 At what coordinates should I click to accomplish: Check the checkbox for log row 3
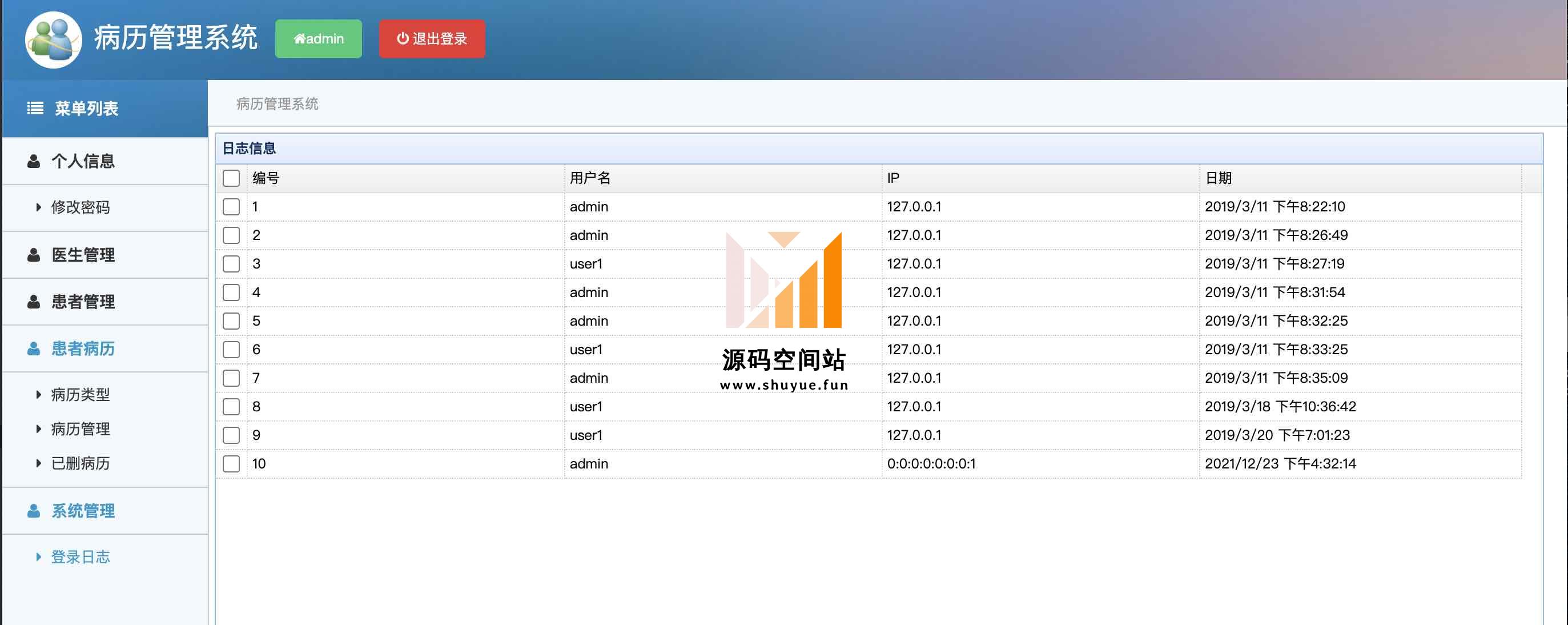(231, 265)
